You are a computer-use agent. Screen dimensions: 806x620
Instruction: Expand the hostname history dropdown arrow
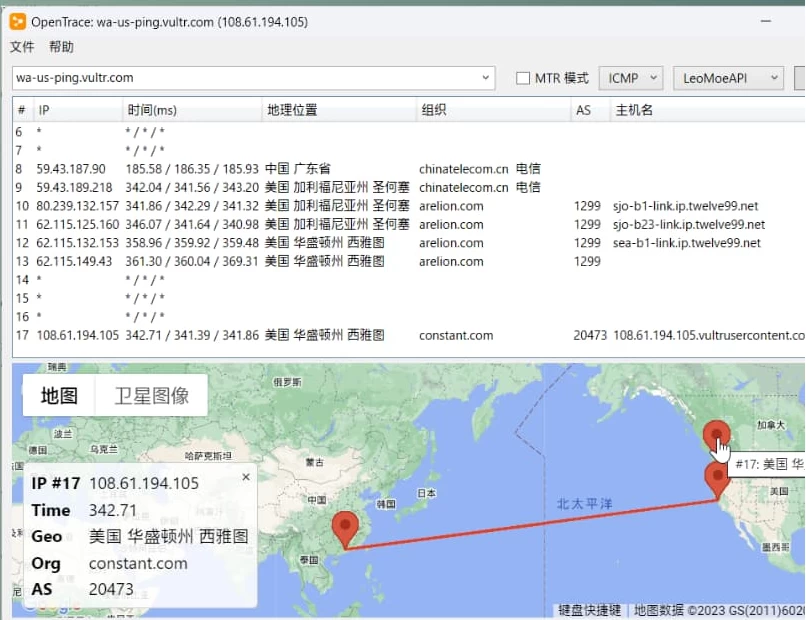[x=486, y=78]
